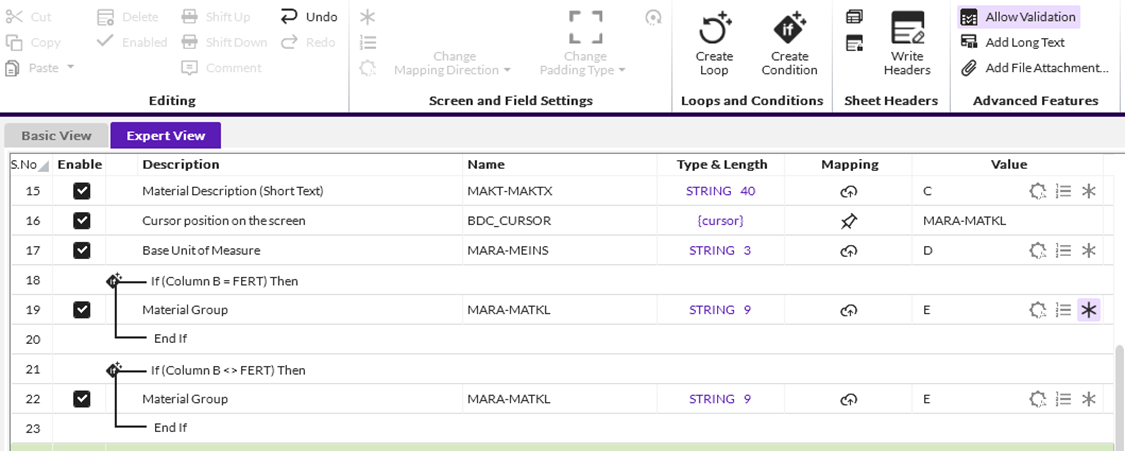The width and height of the screenshot is (1125, 451).
Task: Click highlighted asterisk icon in row 19
Action: point(1089,310)
